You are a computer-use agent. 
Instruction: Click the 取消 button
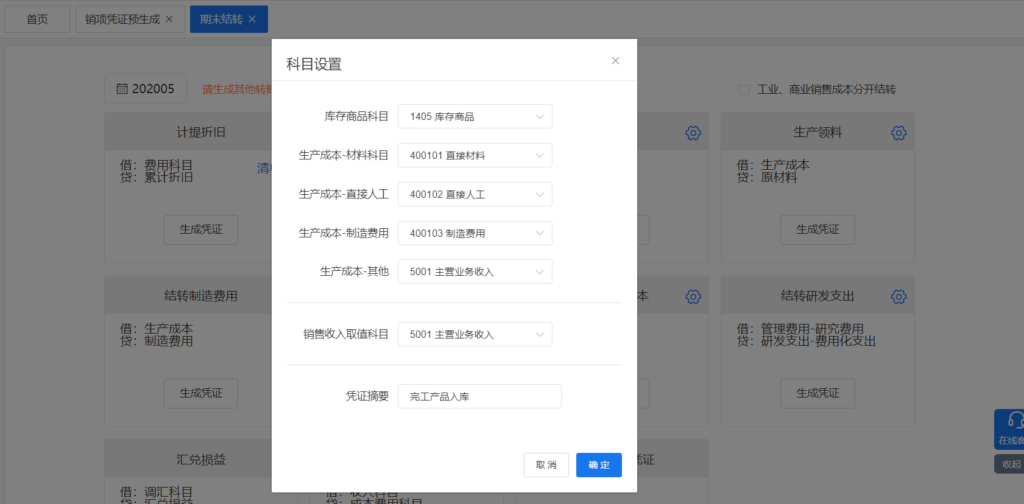546,465
